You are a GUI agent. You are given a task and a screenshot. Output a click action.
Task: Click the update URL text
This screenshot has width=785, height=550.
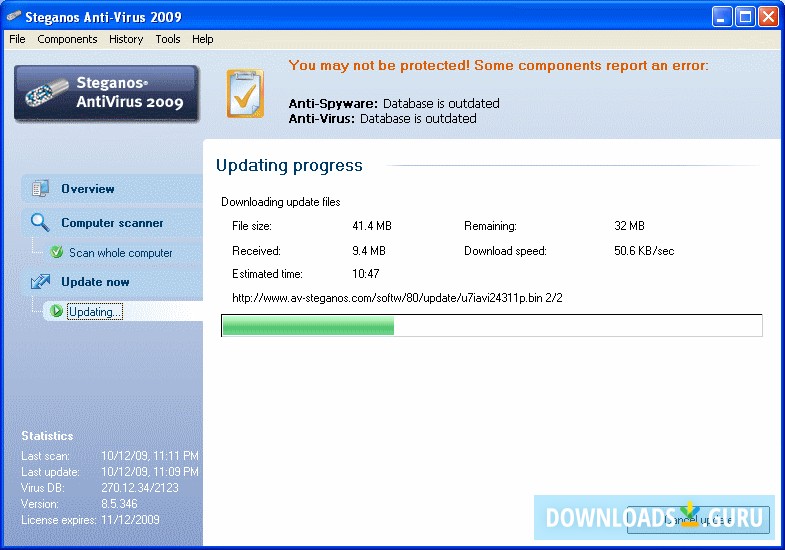point(397,298)
